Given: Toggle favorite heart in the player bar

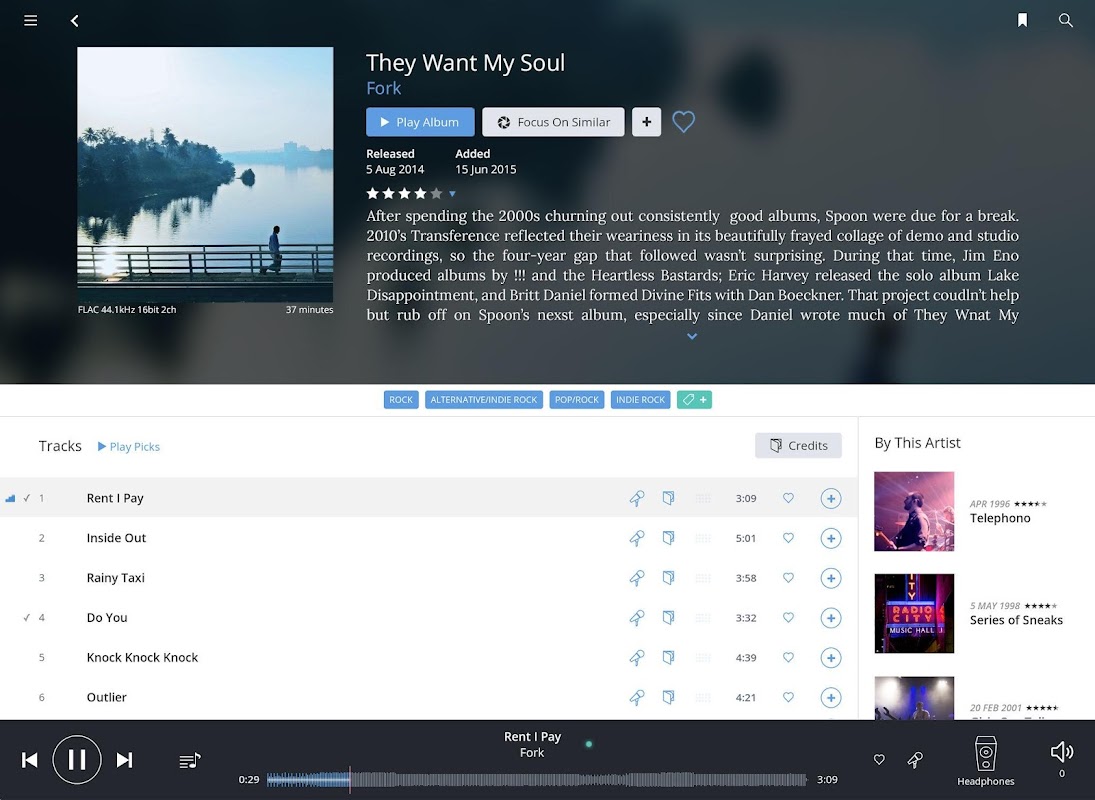Looking at the screenshot, I should [879, 760].
